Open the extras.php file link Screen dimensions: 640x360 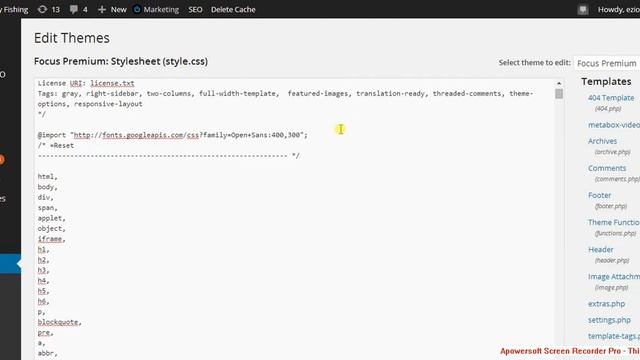(606, 304)
